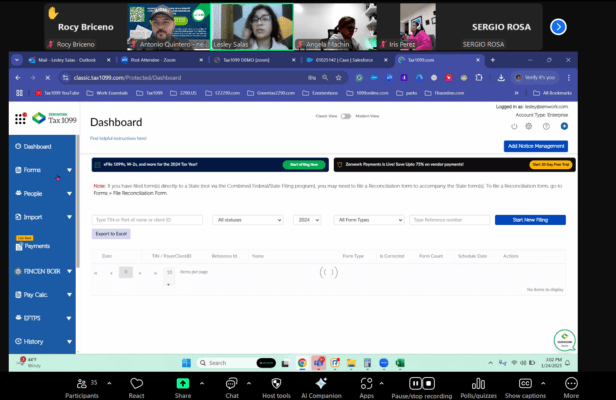The image size is (616, 400).
Task: Click the green Share screen icon
Action: point(183,383)
